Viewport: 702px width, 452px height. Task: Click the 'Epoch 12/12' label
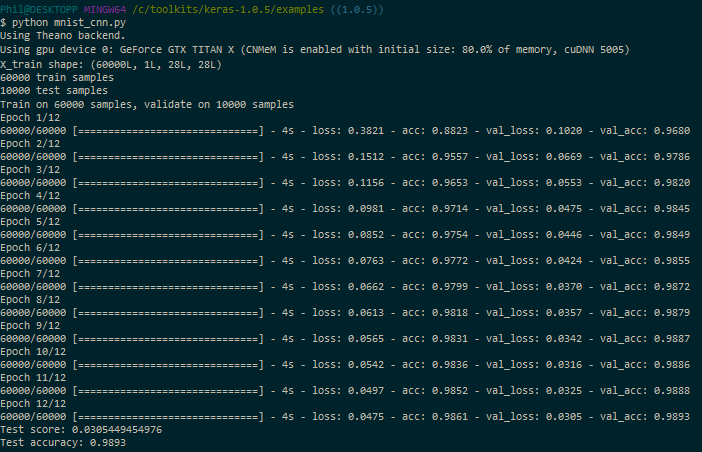tap(33, 404)
